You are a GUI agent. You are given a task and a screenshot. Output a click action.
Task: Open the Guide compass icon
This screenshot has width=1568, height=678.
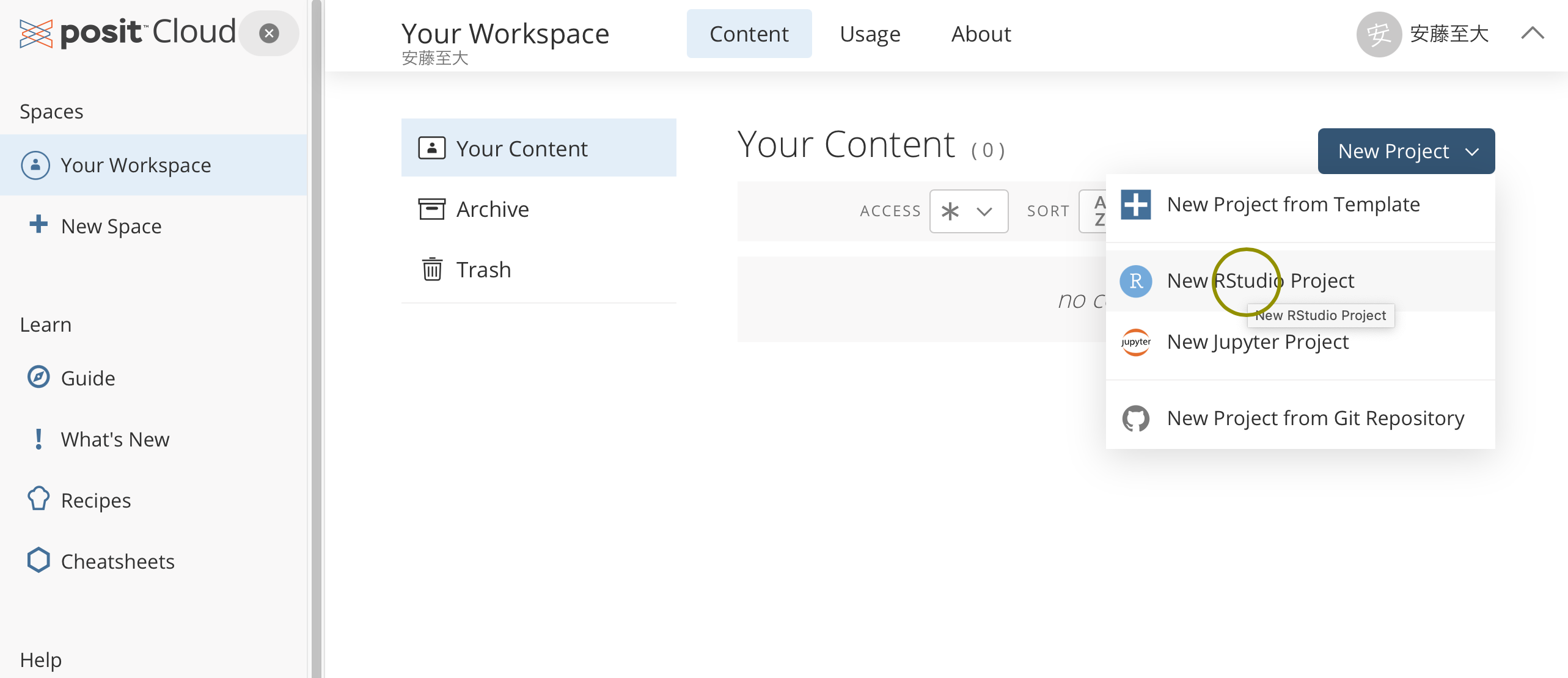(x=38, y=377)
